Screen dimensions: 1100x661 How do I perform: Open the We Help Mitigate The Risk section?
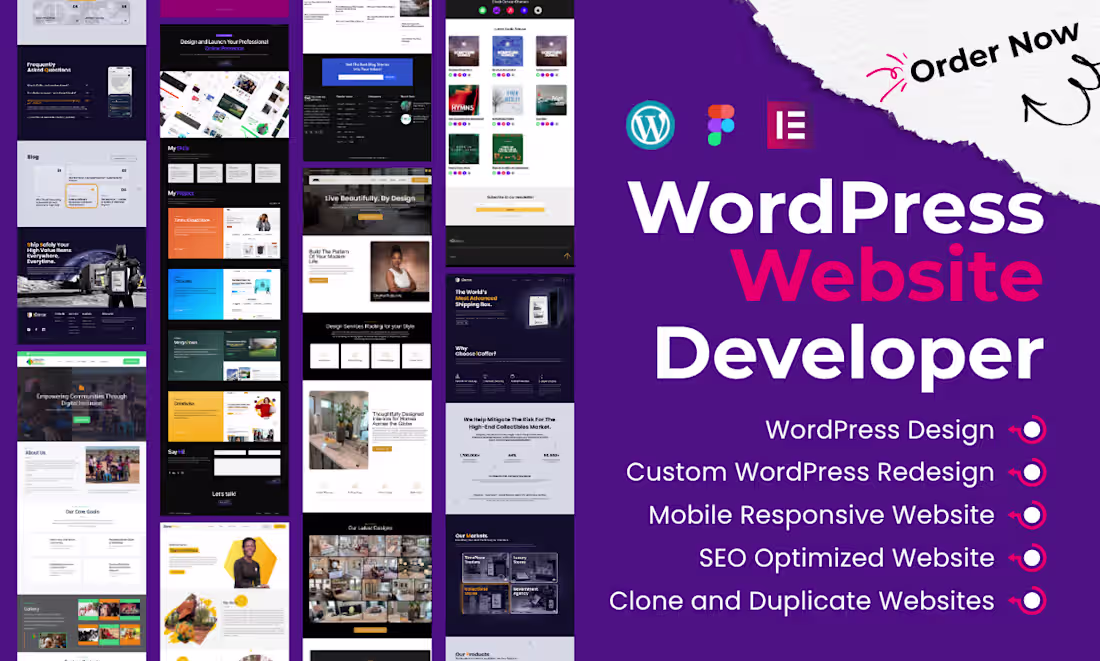510,458
